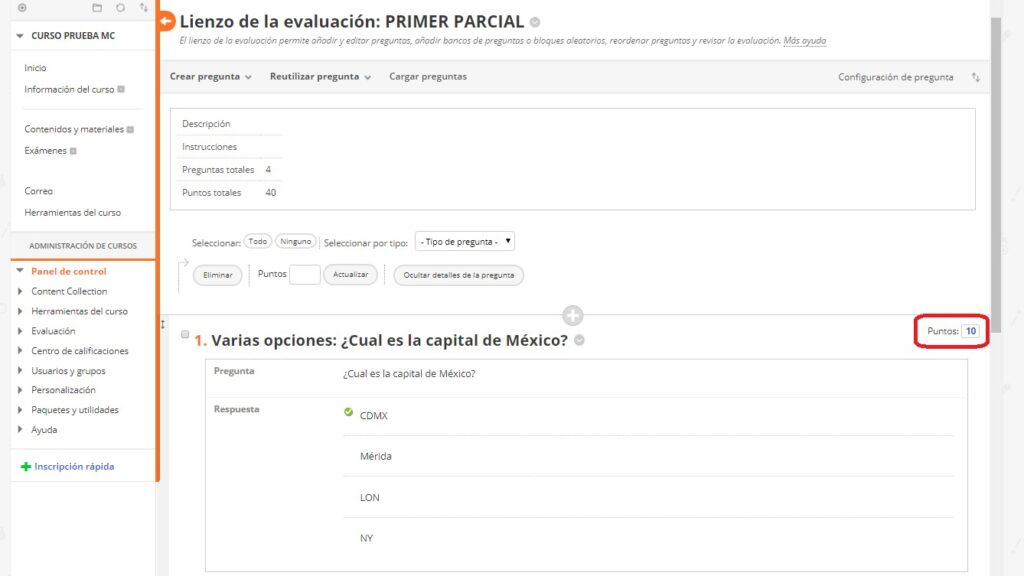
Task: Expand the Reutilizar pregunta menu
Action: click(x=320, y=77)
